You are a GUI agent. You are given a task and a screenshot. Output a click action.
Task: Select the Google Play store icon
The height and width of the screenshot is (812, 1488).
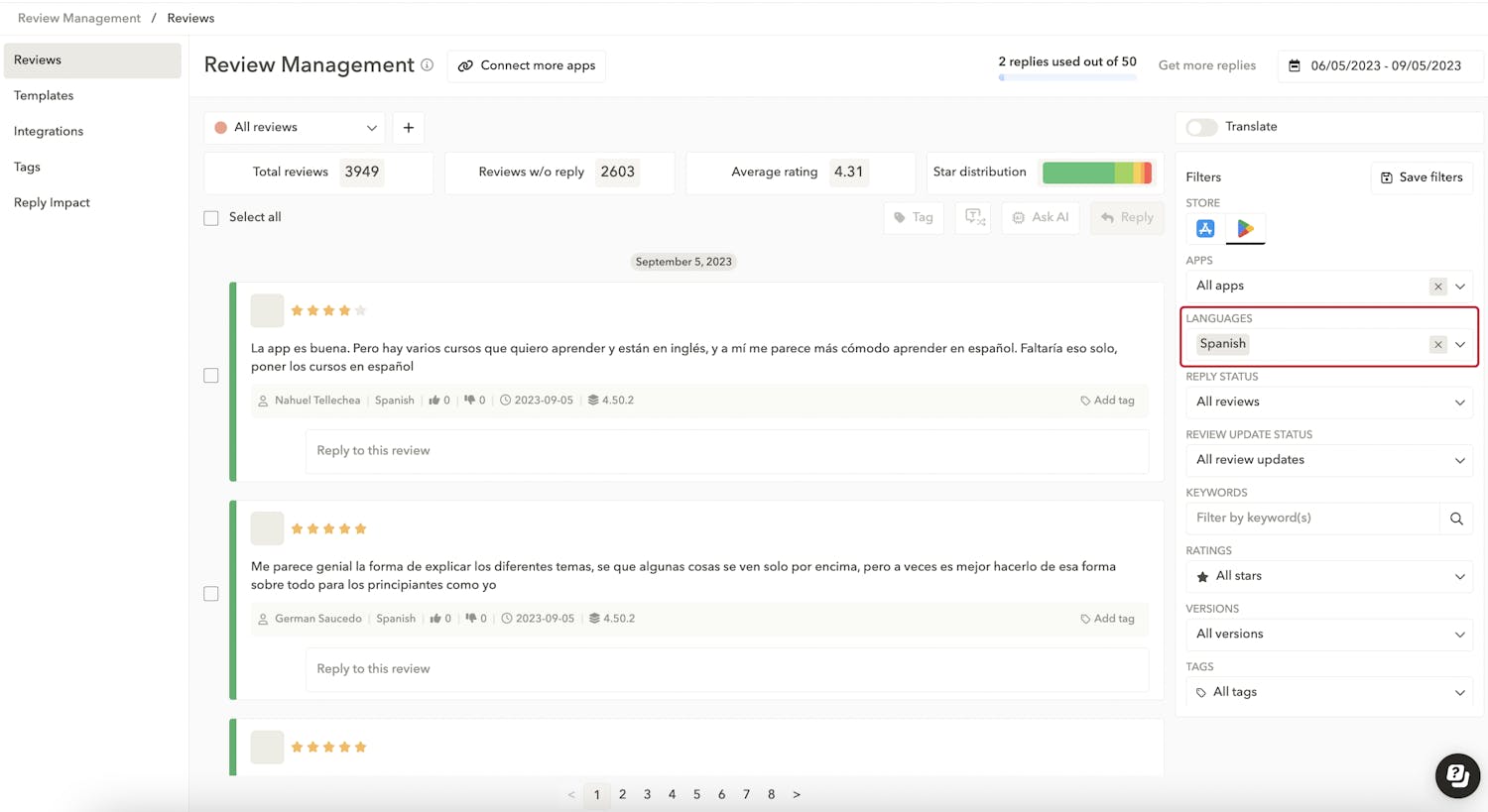point(1245,228)
